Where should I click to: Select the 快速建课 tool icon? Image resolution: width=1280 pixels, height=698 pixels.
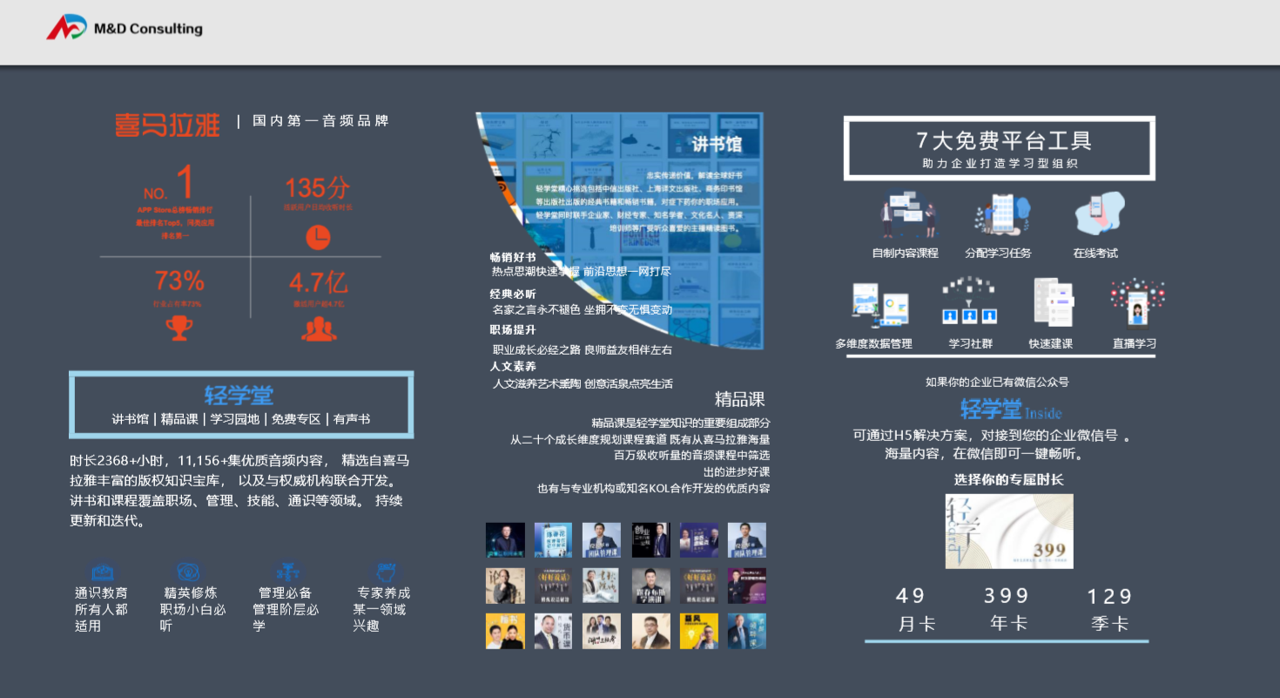[1053, 302]
